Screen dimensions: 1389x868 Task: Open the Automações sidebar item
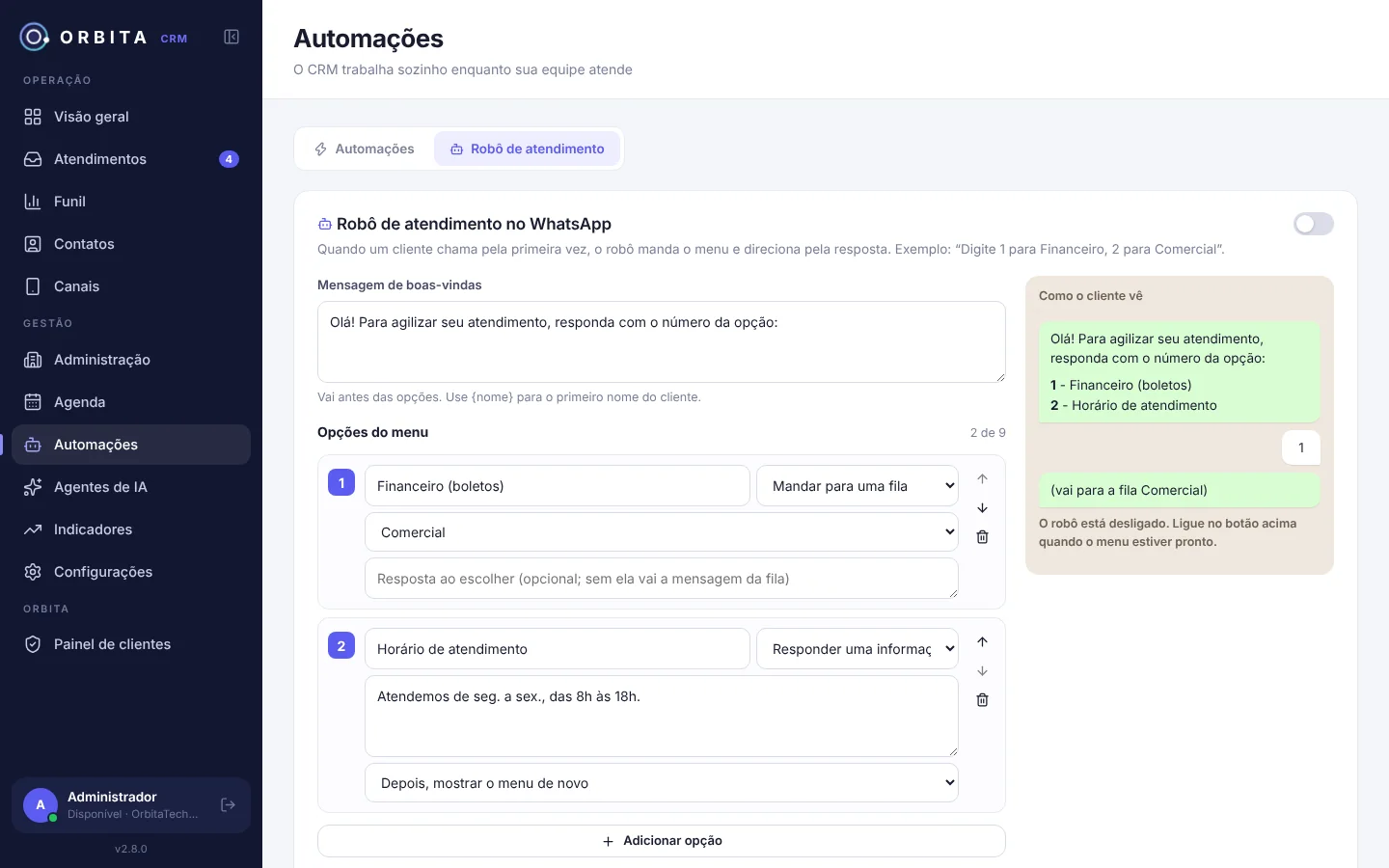(x=131, y=445)
